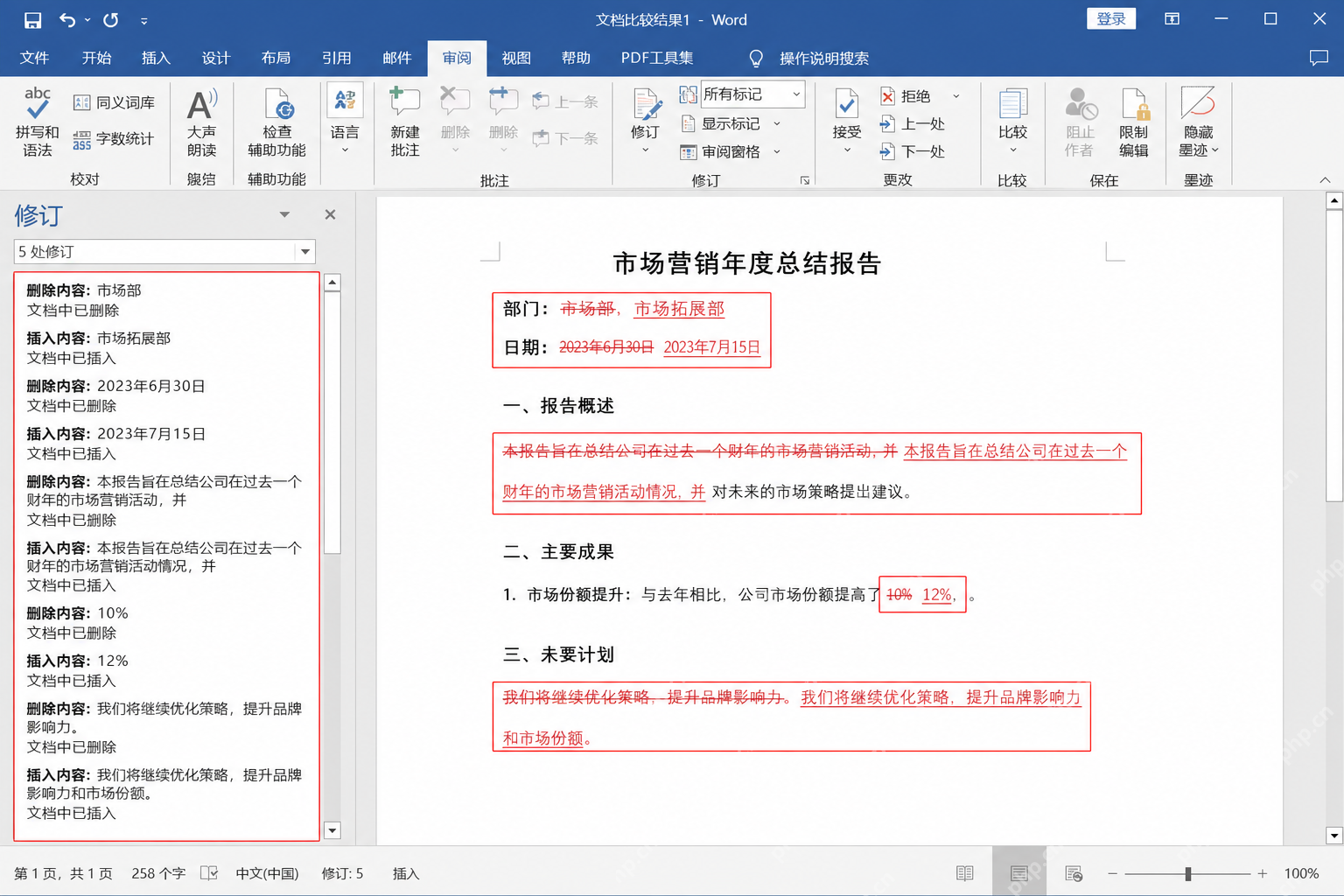Click the zoom slider handle
This screenshot has height=896, width=1344.
(1188, 873)
